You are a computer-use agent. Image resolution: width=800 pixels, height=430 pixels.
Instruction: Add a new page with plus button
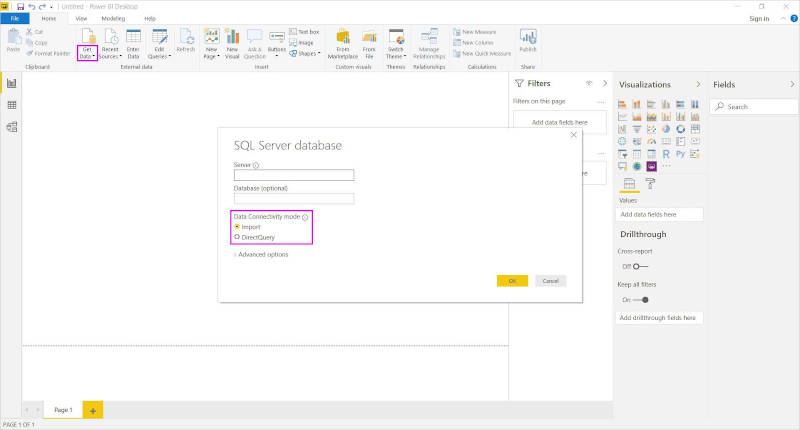point(93,411)
